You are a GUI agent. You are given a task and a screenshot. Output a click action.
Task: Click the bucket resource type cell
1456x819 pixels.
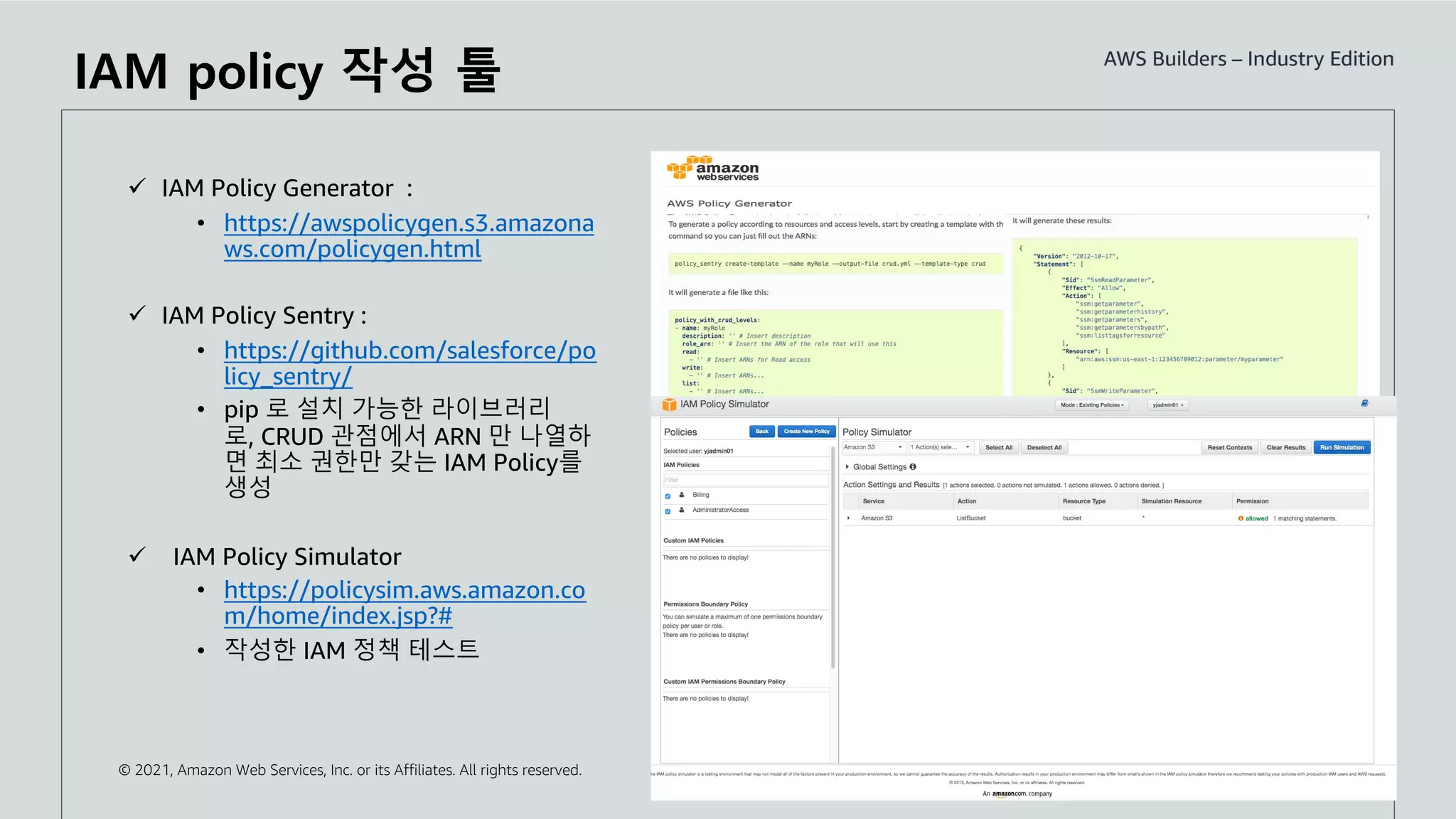click(1071, 518)
